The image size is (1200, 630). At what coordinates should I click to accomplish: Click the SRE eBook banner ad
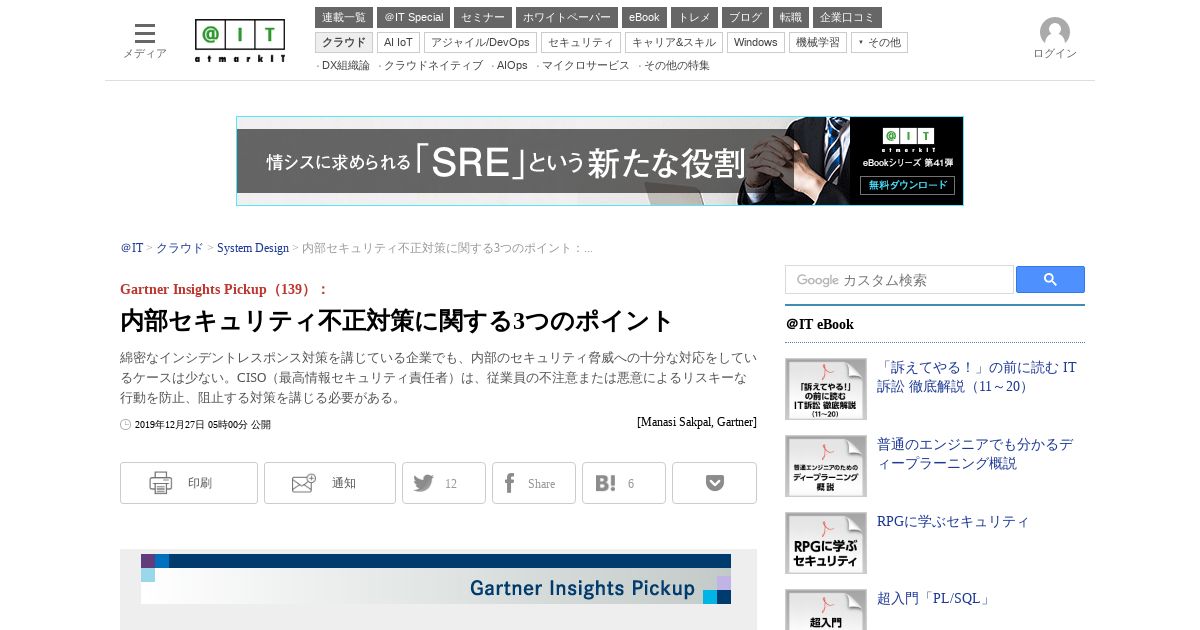(x=600, y=161)
